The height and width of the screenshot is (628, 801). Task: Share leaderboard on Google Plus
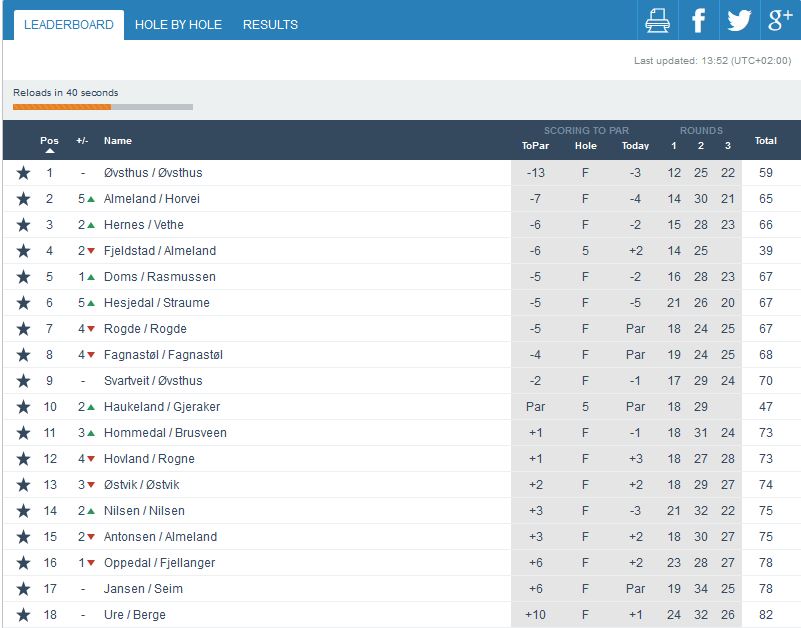click(779, 20)
